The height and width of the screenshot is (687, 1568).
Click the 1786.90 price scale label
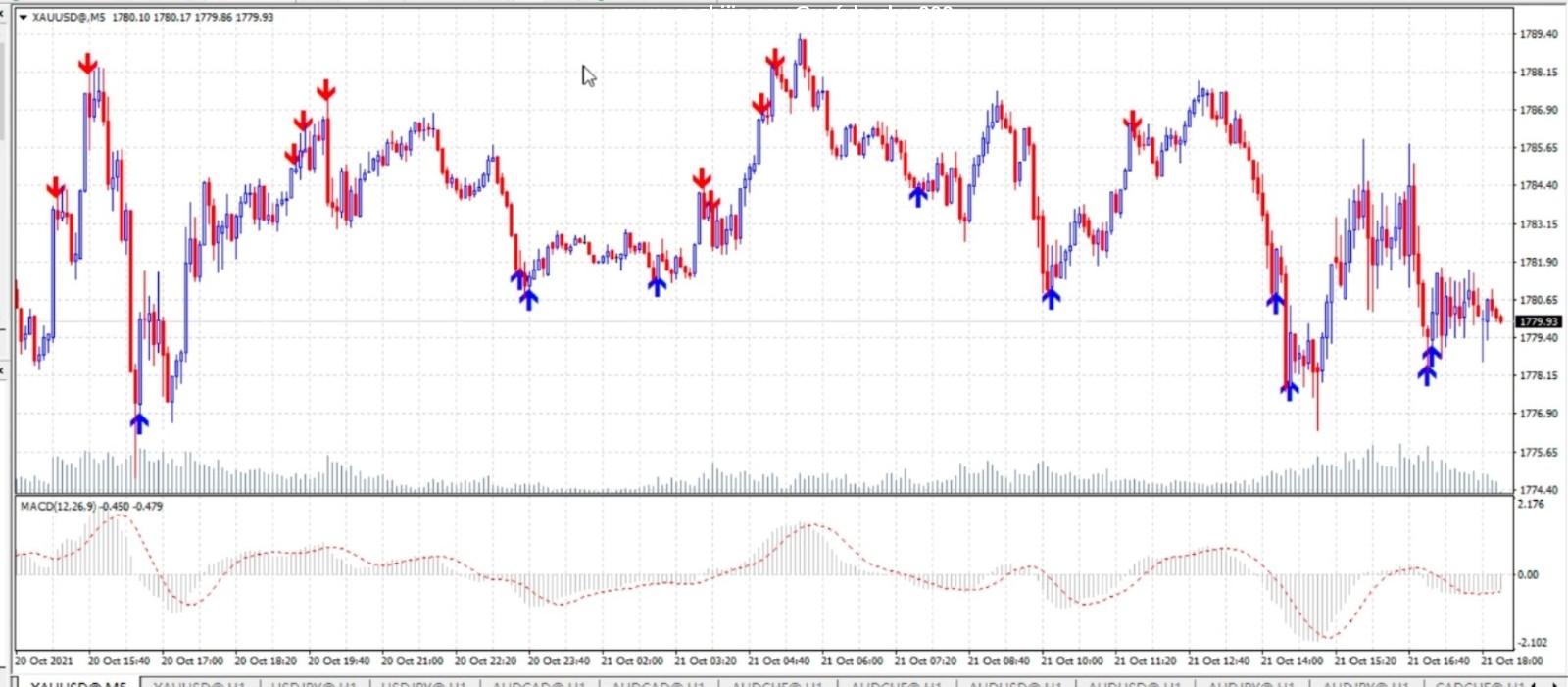coord(1539,110)
